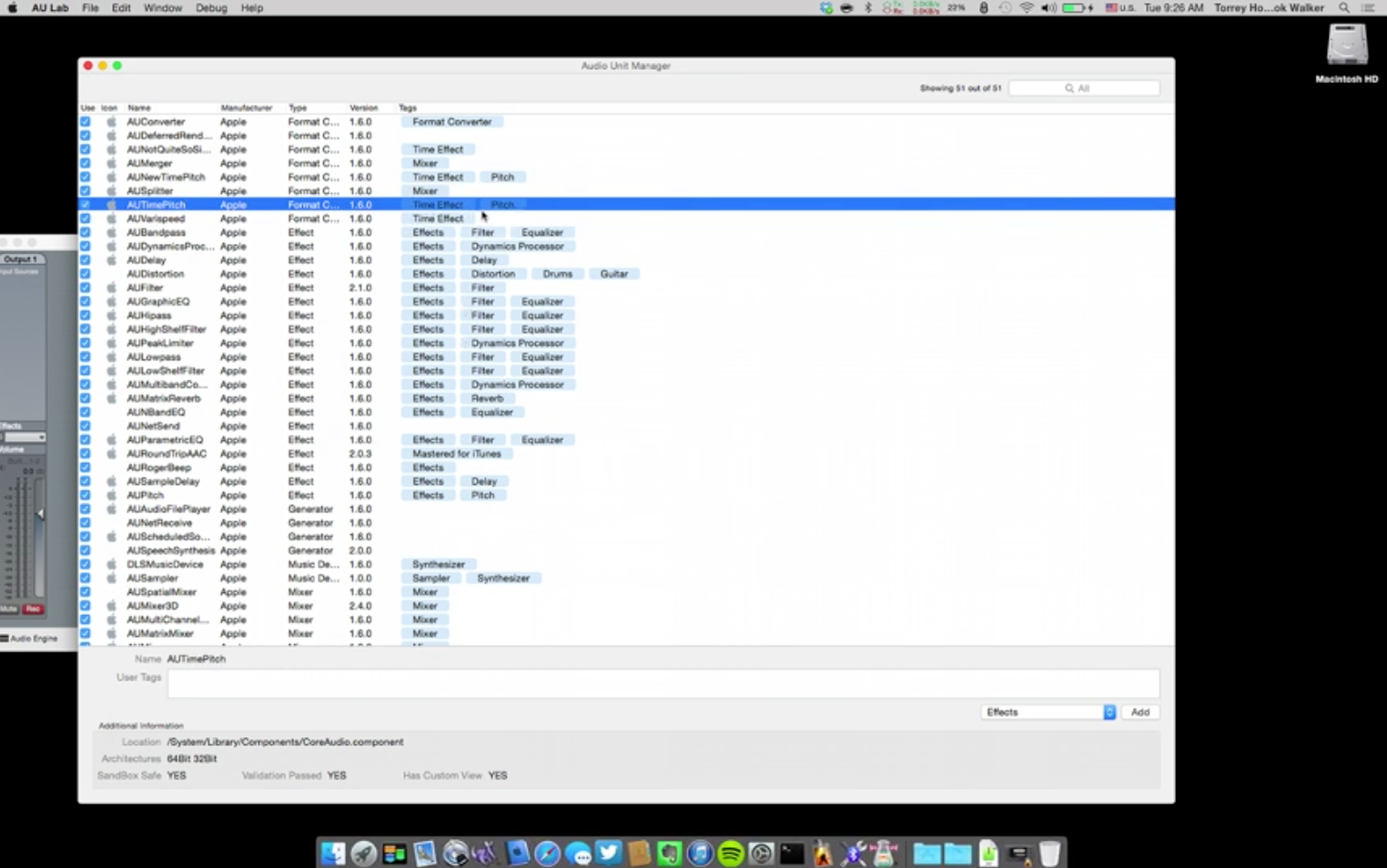The height and width of the screenshot is (868, 1387).
Task: Click into the User Tags field
Action: (x=663, y=683)
